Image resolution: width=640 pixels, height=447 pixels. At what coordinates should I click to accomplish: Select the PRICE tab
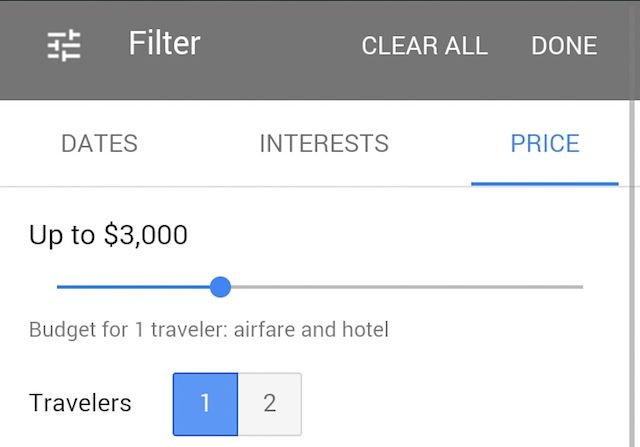click(x=544, y=143)
